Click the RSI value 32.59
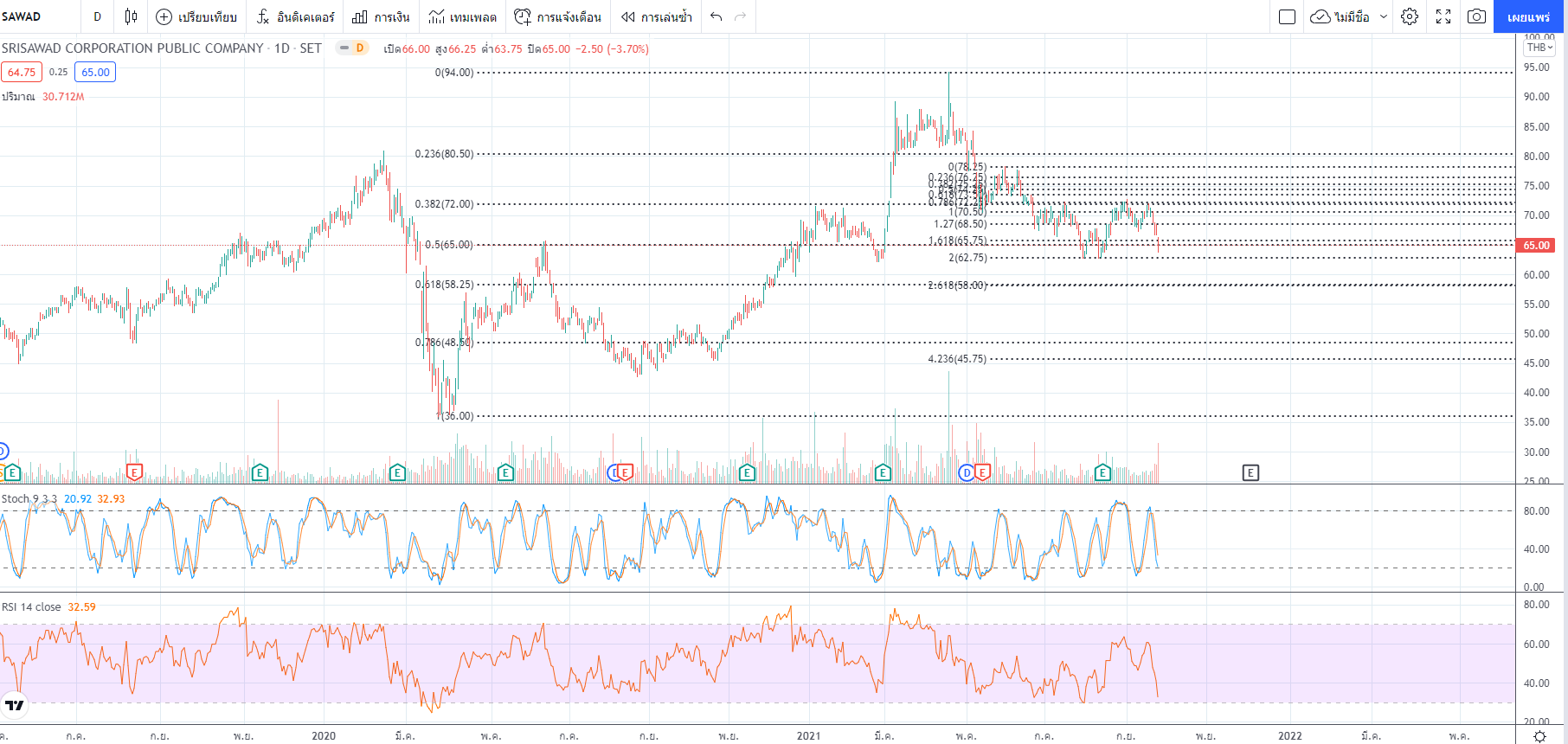1568x744 pixels. pos(82,607)
